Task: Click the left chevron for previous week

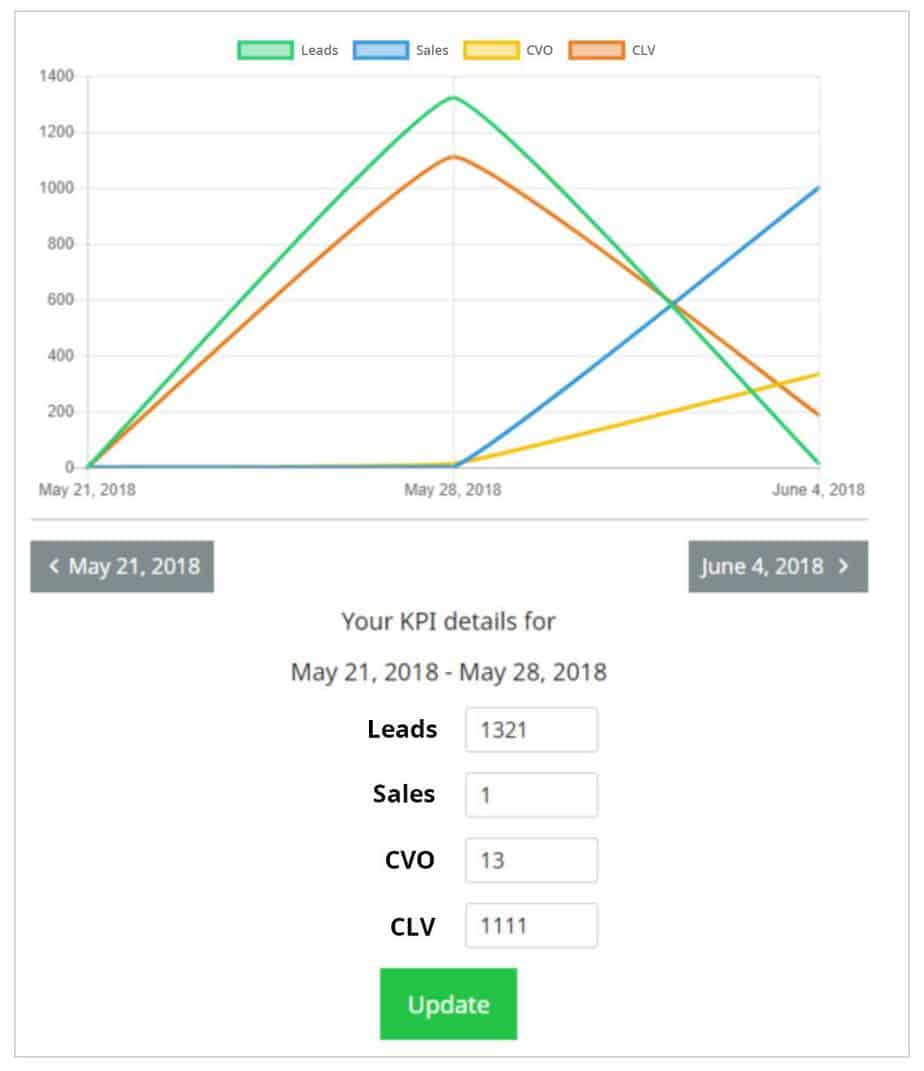Action: [54, 567]
